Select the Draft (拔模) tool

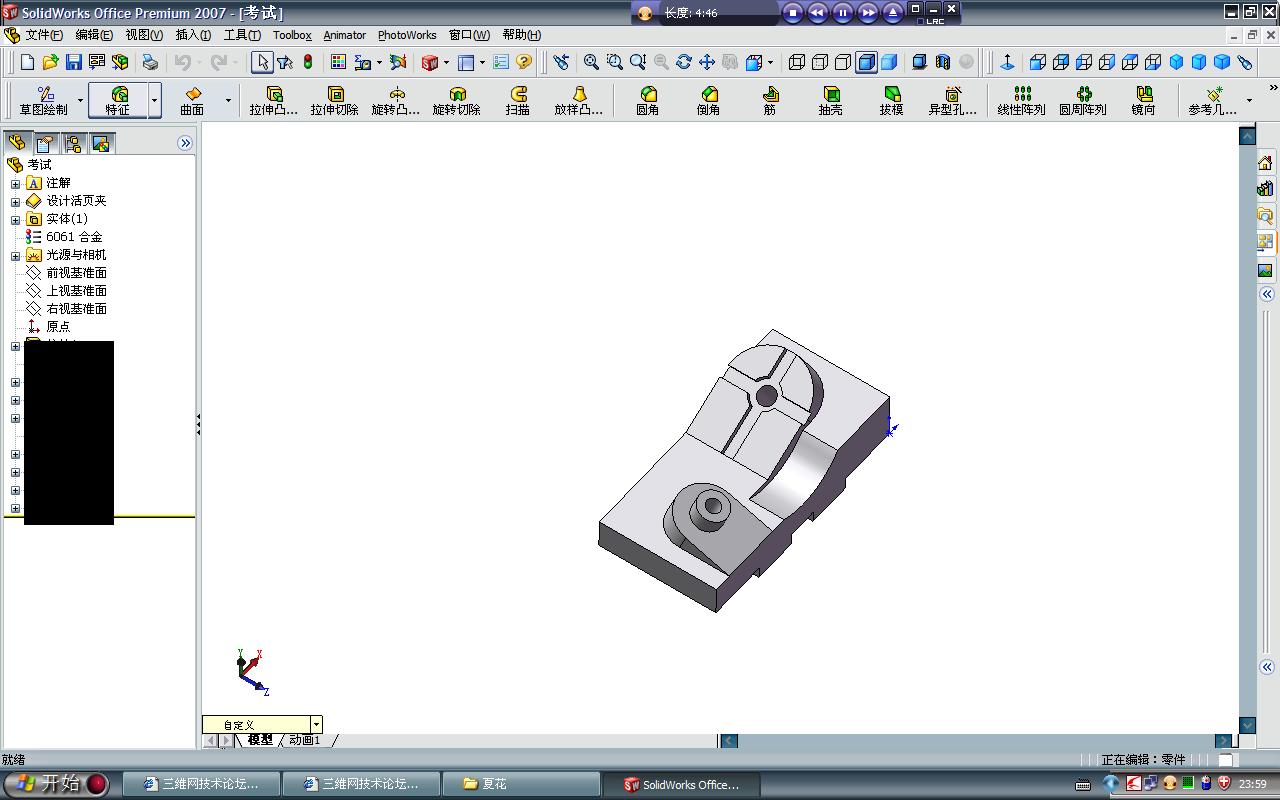892,100
